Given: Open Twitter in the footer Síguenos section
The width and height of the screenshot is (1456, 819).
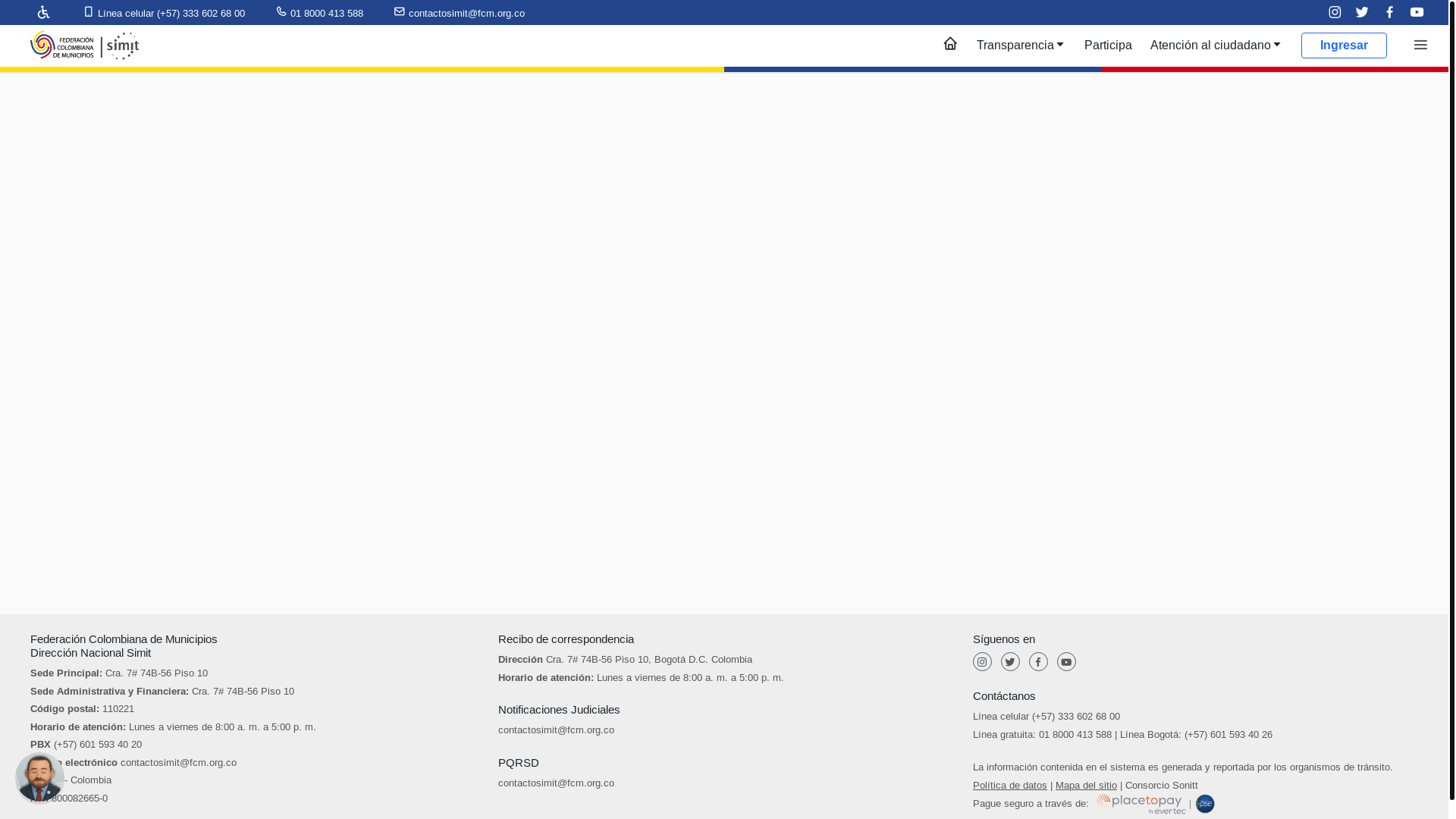Looking at the screenshot, I should point(1010,662).
